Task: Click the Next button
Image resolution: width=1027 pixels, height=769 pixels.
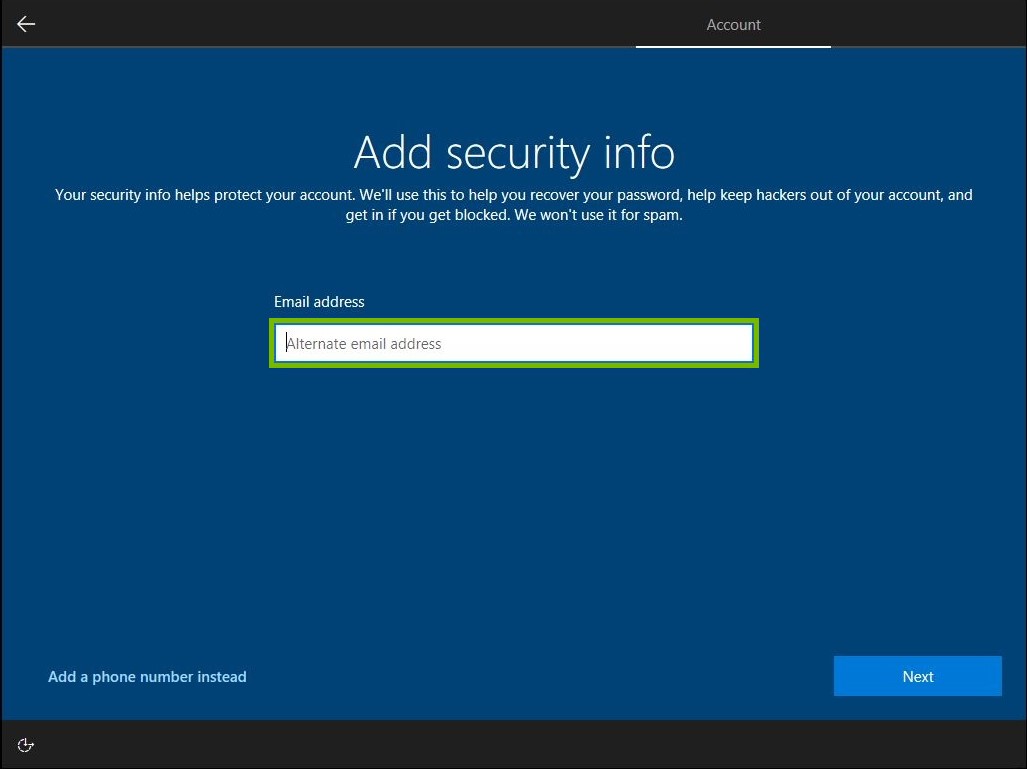Action: click(918, 676)
